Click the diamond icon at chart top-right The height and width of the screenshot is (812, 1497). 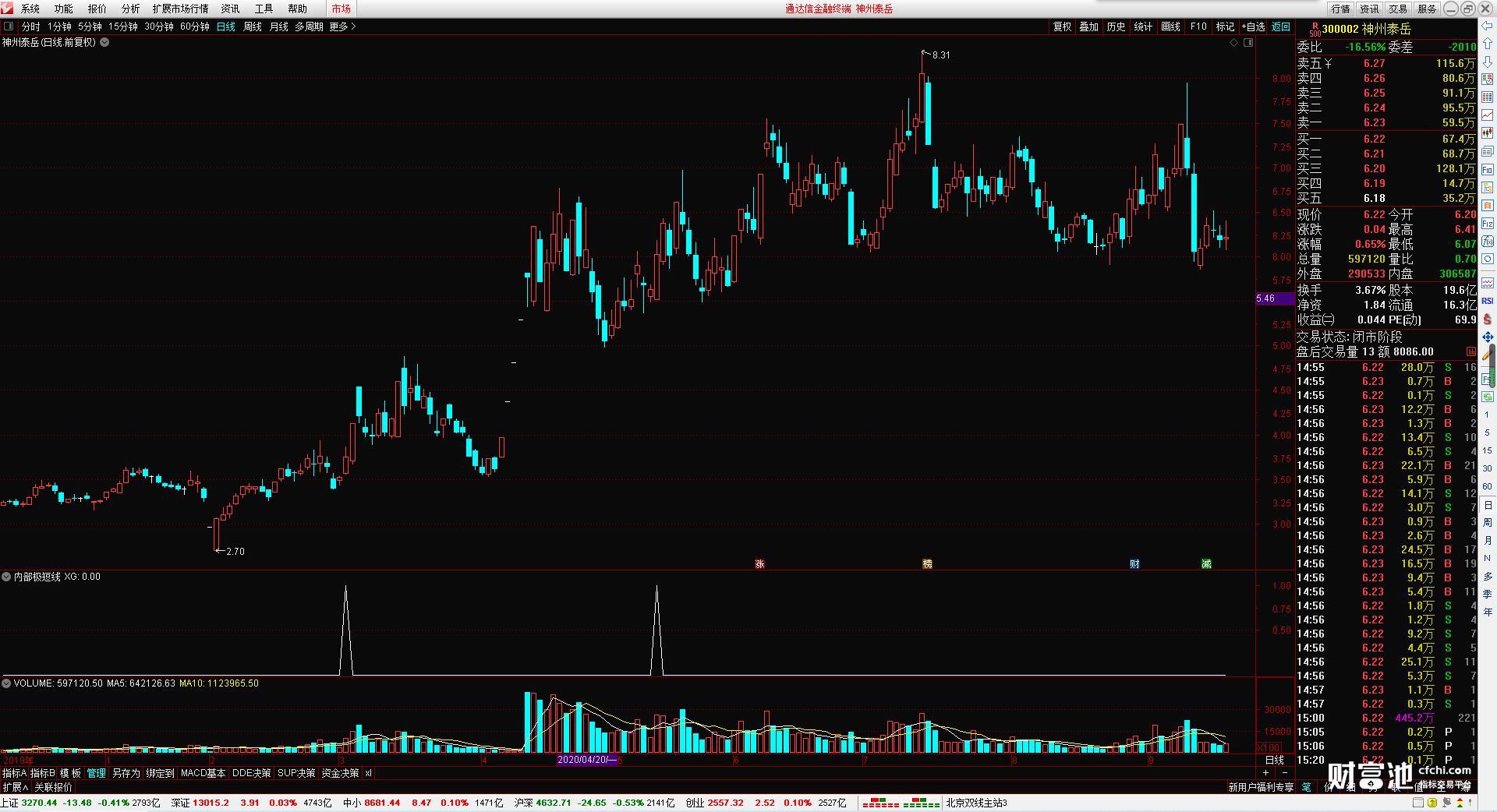point(1234,43)
